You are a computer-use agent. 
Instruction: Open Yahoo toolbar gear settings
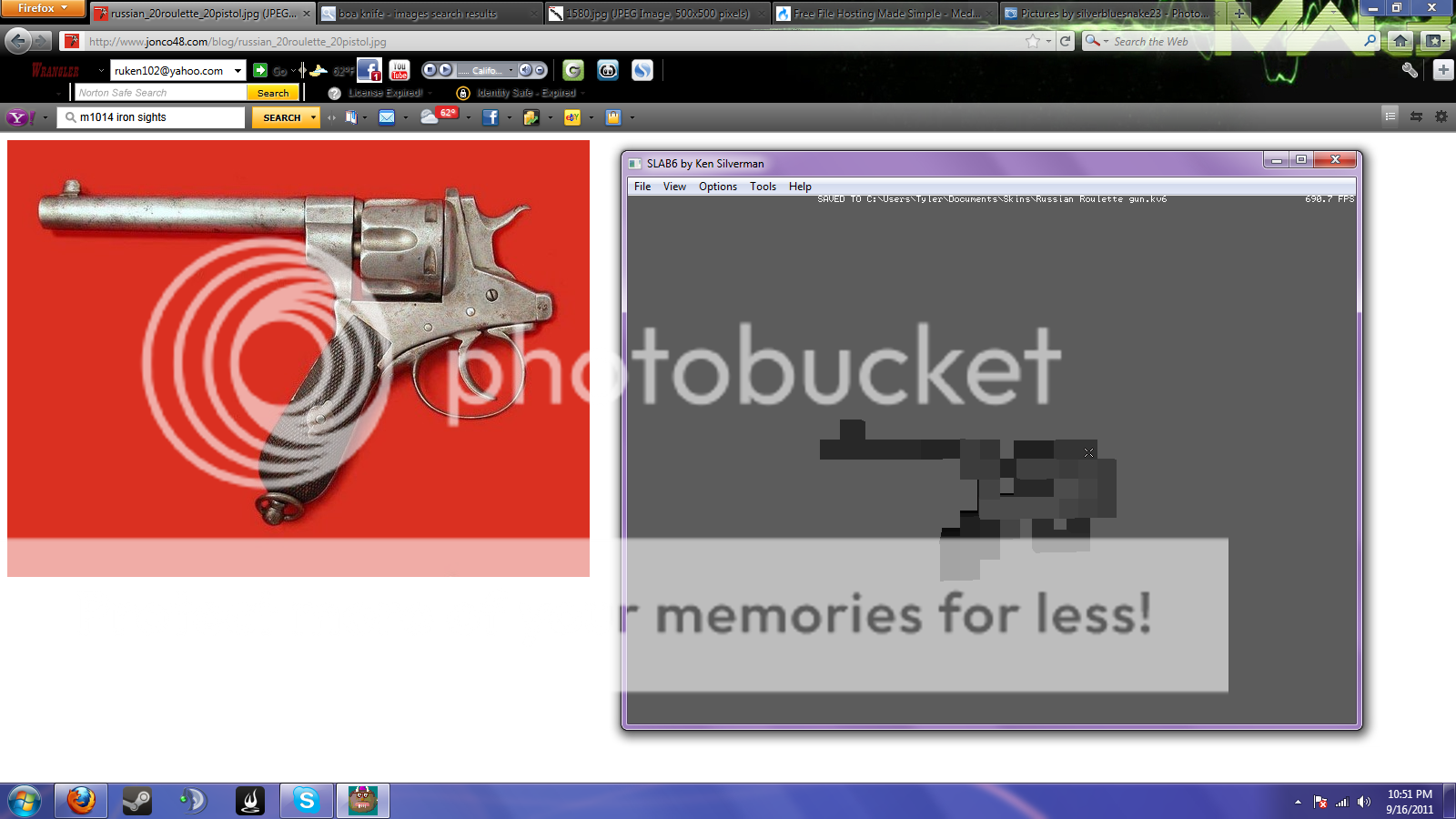click(1441, 116)
